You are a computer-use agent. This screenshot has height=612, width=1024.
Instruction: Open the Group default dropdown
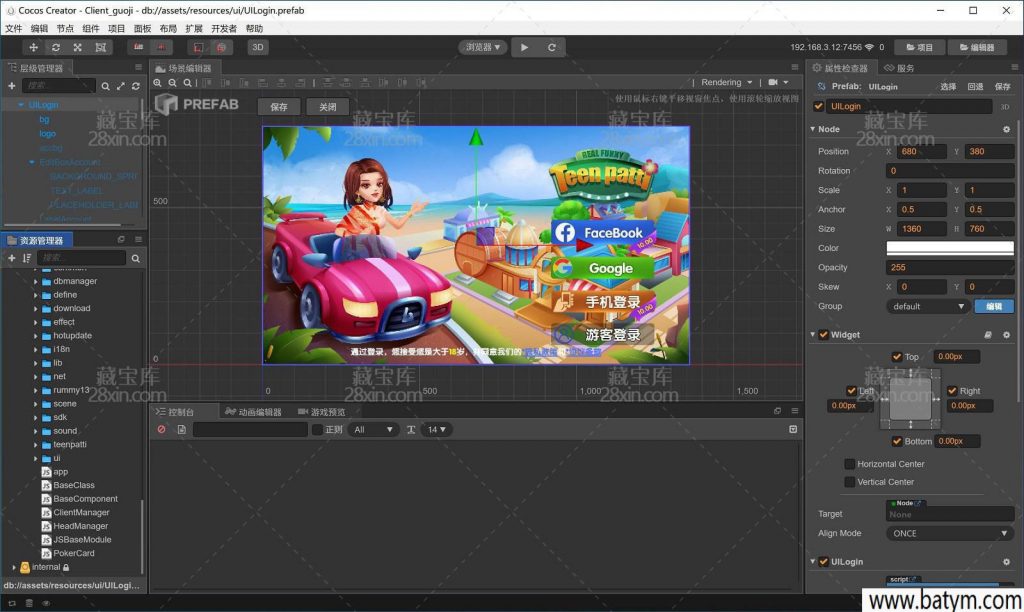[x=927, y=307]
